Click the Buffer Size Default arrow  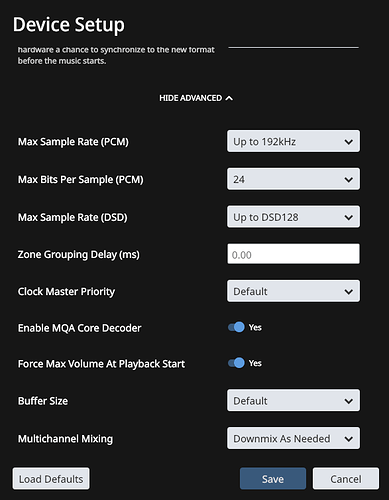click(x=349, y=401)
